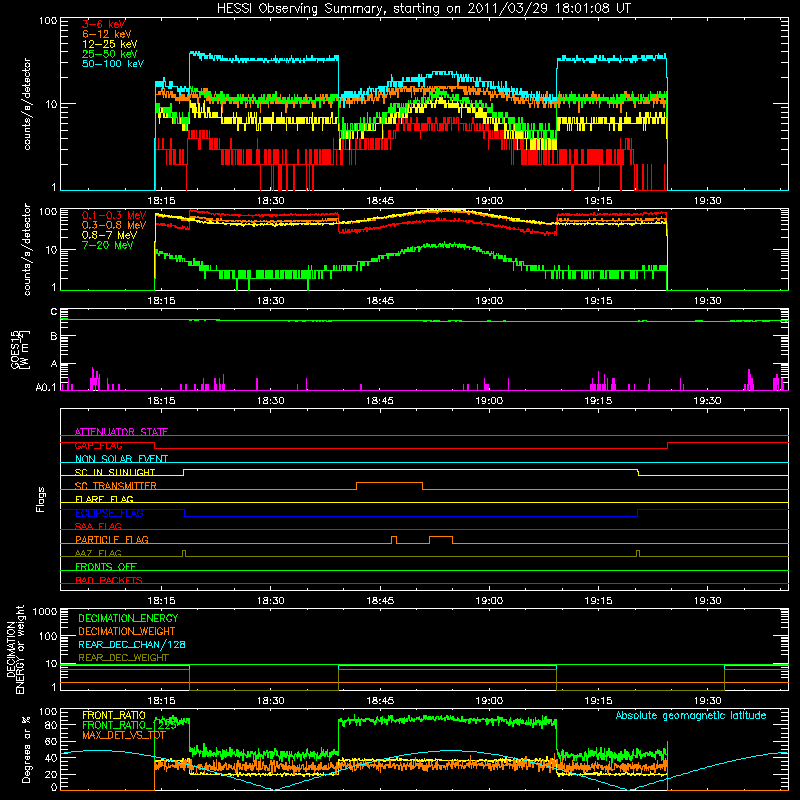This screenshot has height=800, width=800.
Task: Select the SC_IN_SUNLIGHT flag label
Action: (x=115, y=472)
